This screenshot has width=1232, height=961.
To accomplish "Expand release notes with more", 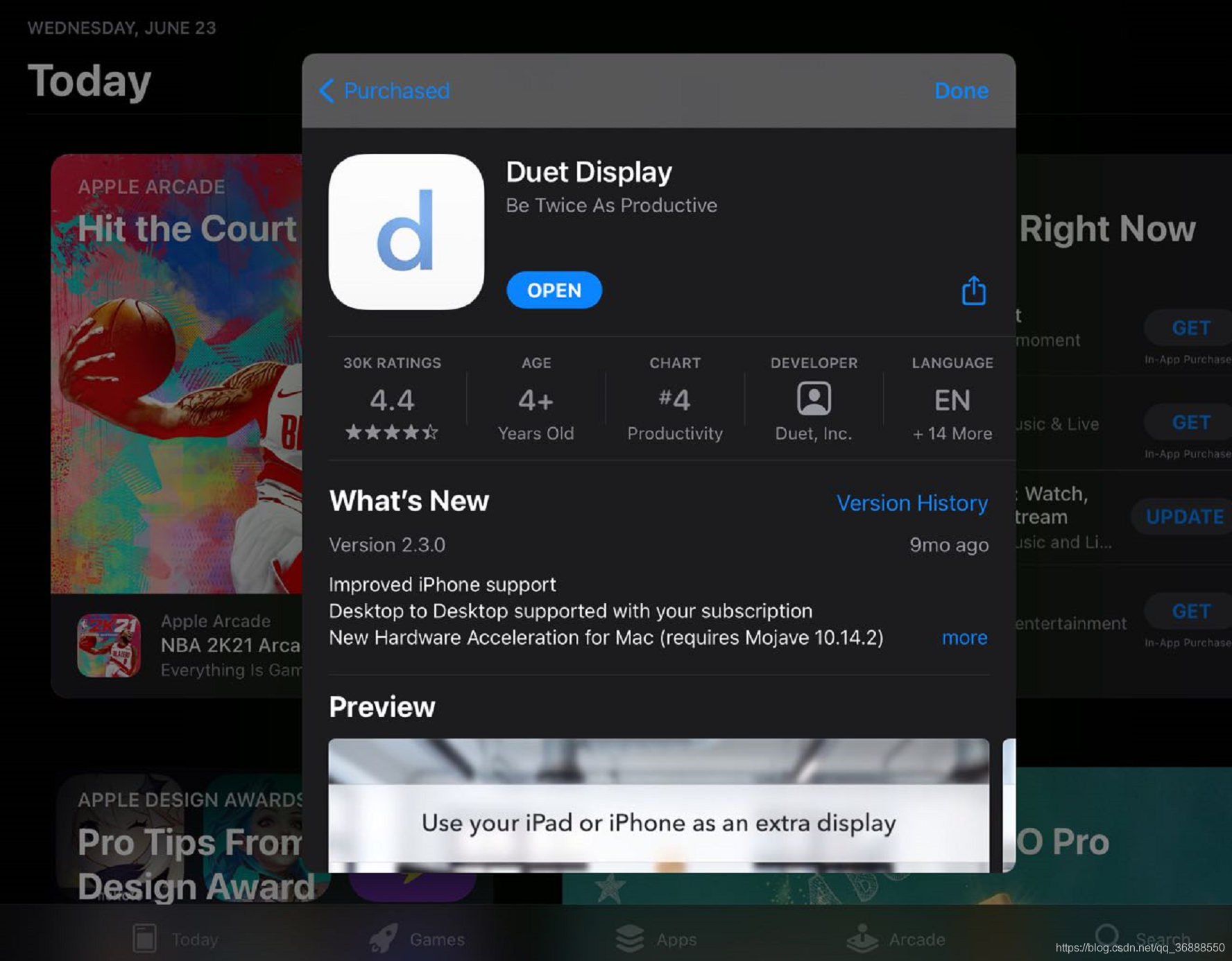I will (964, 637).
